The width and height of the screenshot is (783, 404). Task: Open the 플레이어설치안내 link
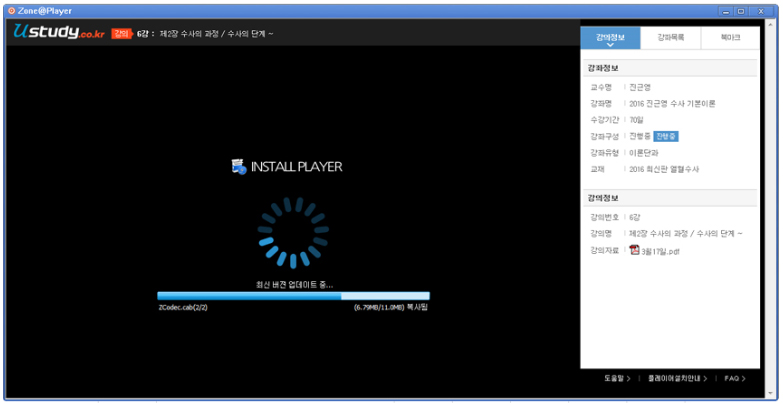(676, 379)
